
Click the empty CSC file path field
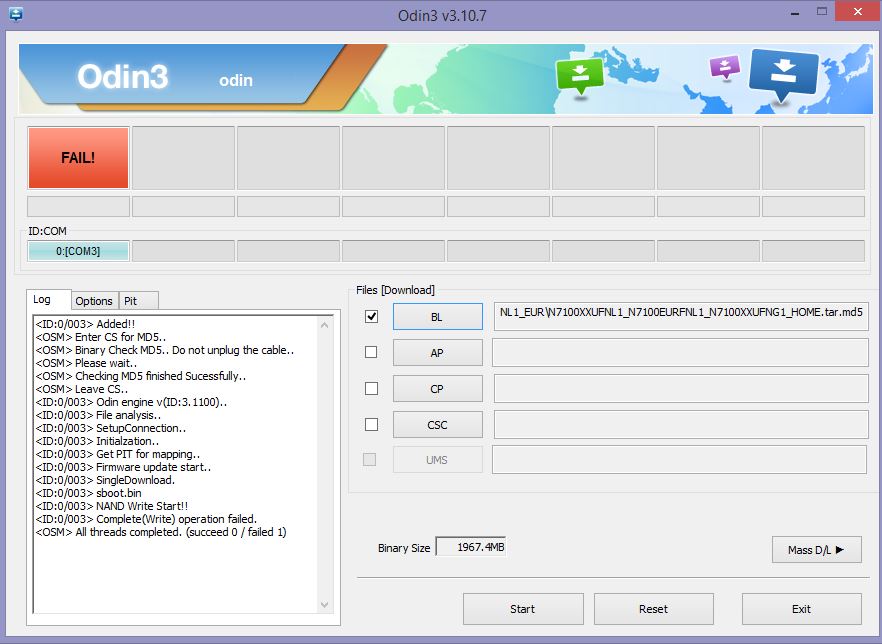681,425
